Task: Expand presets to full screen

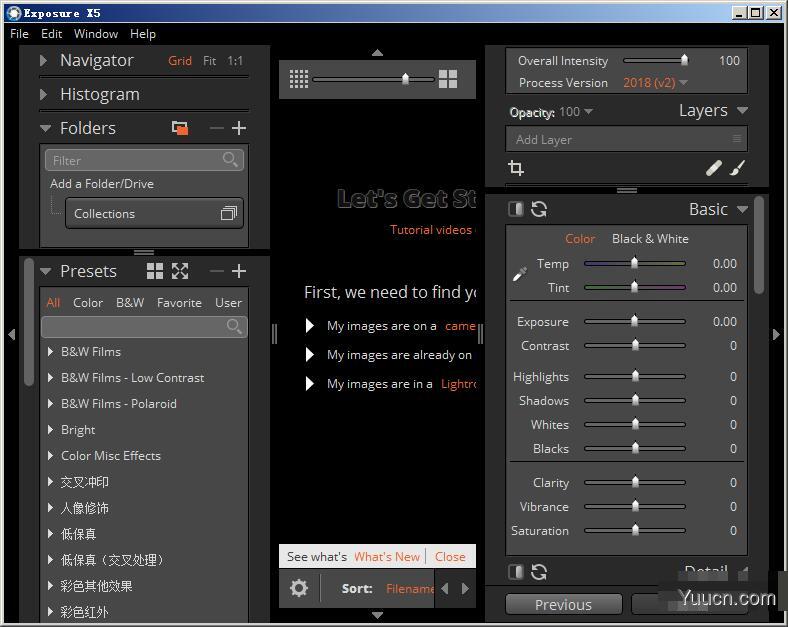Action: pos(180,271)
